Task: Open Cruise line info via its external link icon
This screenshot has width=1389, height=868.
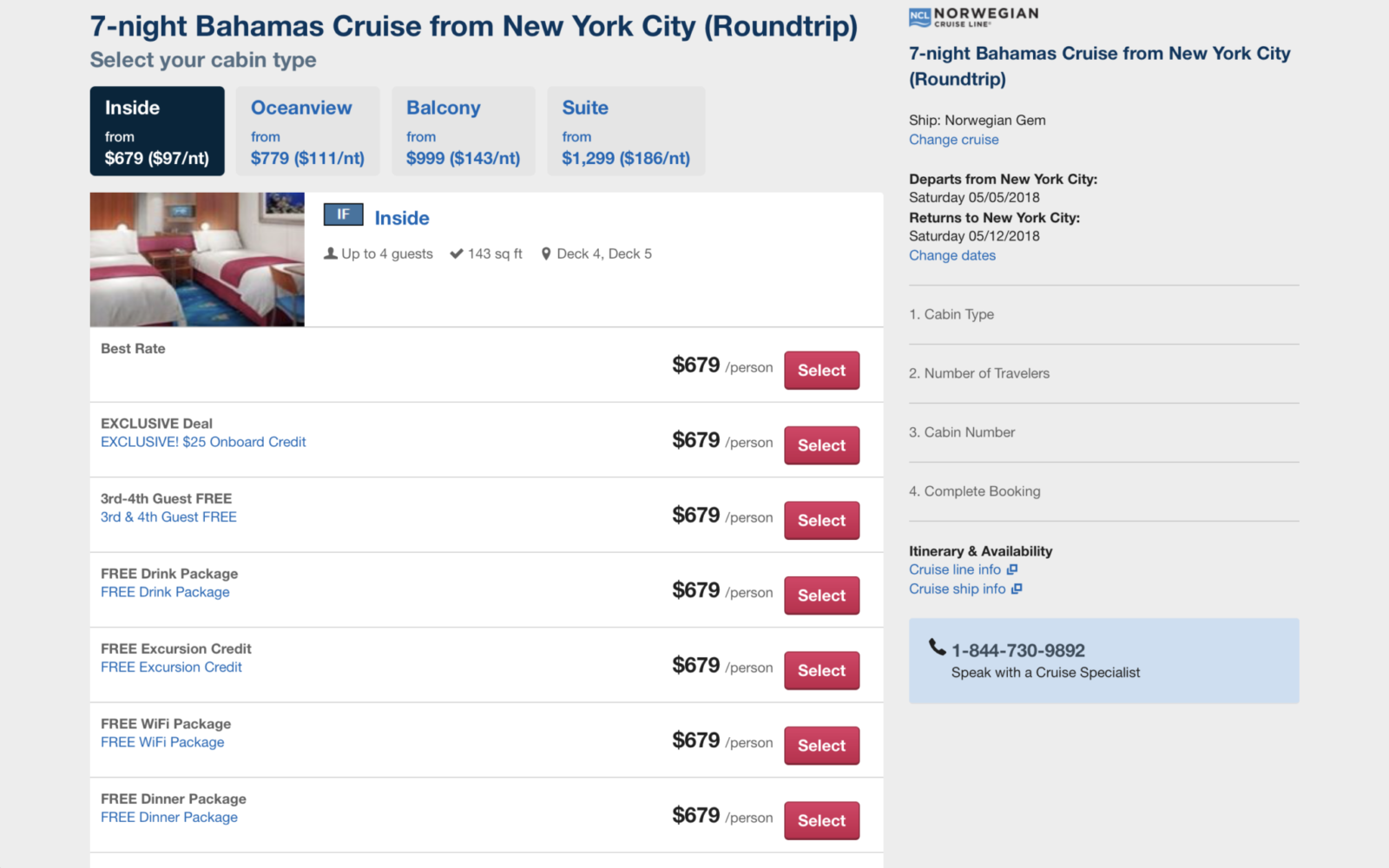Action: [1012, 569]
